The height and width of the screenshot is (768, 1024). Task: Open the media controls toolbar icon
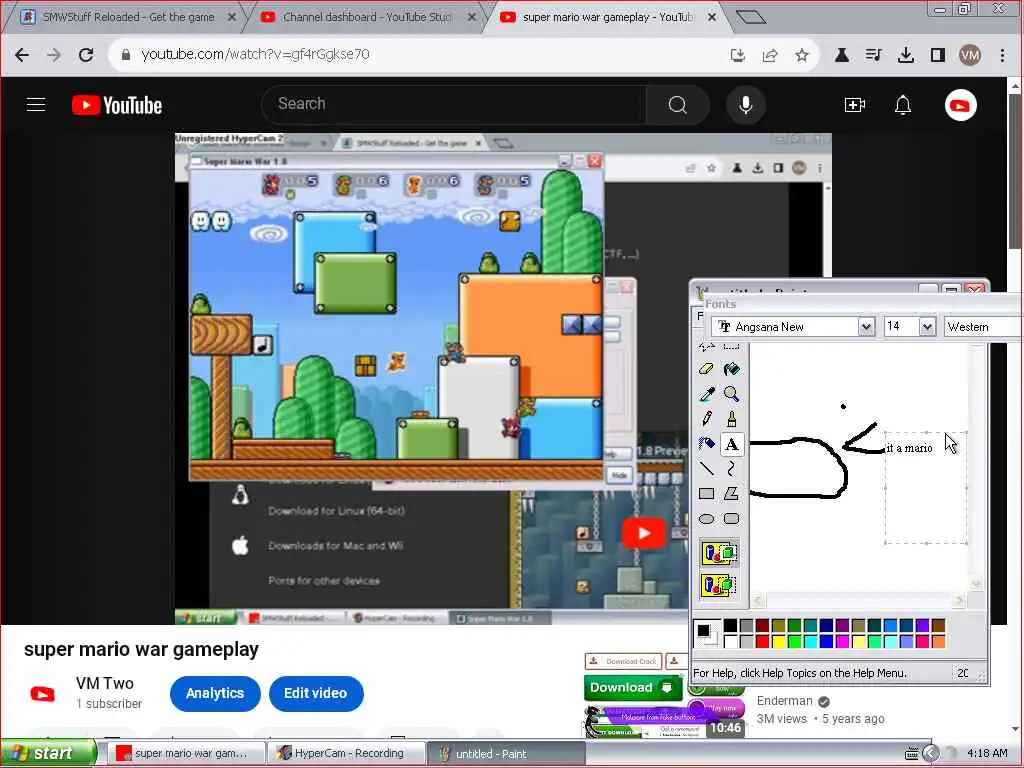873,56
